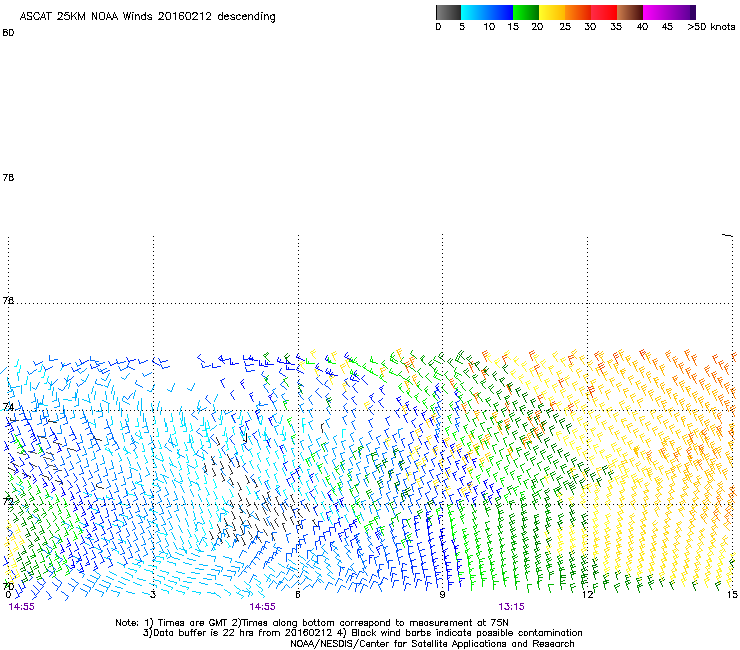Click the longitude 12 axis label
The width and height of the screenshot is (740, 650).
coord(587,594)
